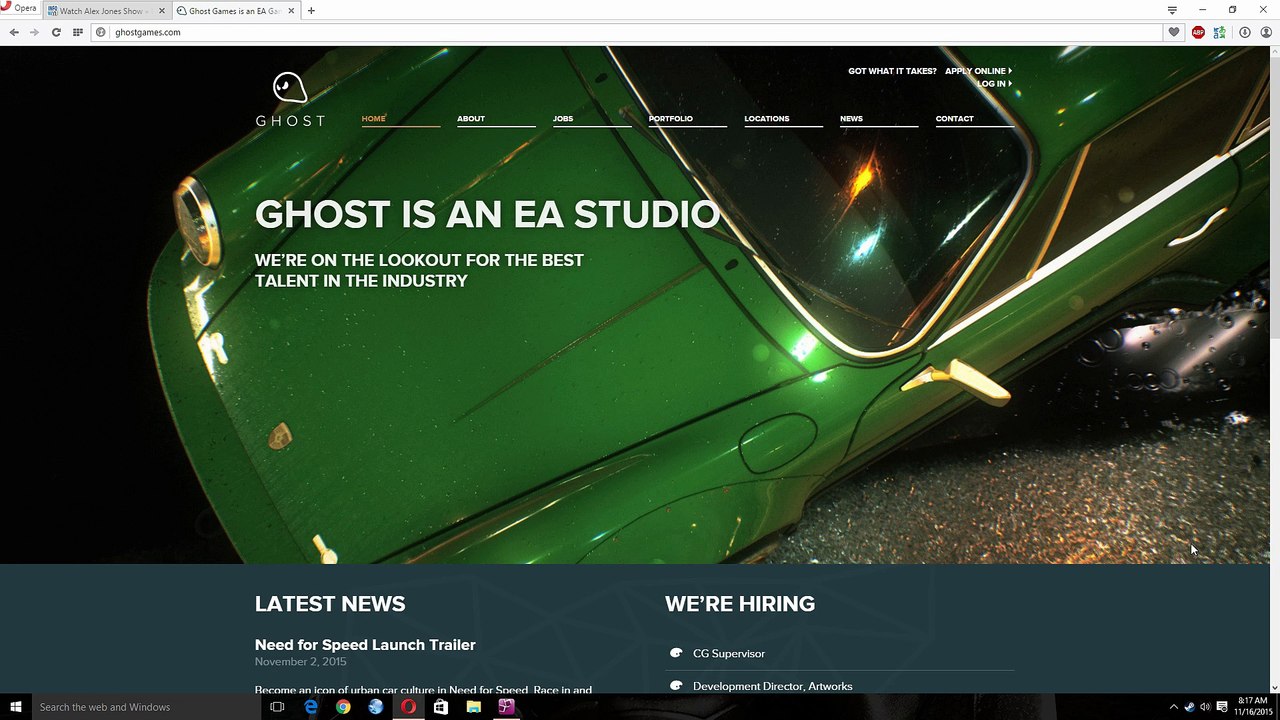
Task: Click the Search the web and Windows box
Action: click(x=147, y=707)
